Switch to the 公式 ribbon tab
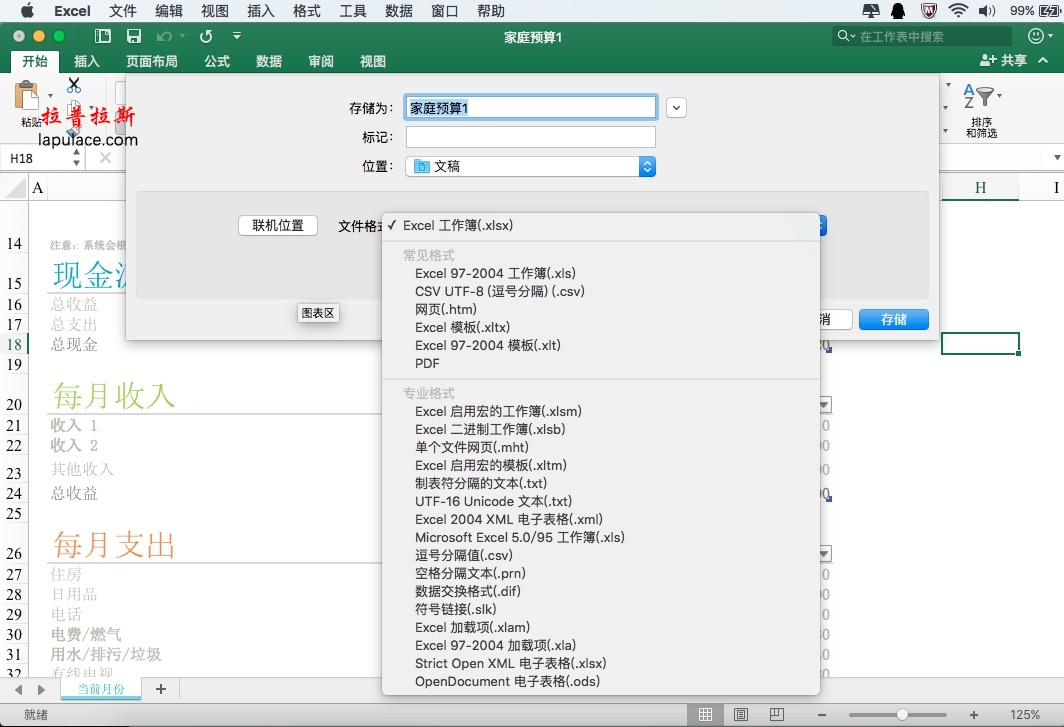 tap(215, 61)
